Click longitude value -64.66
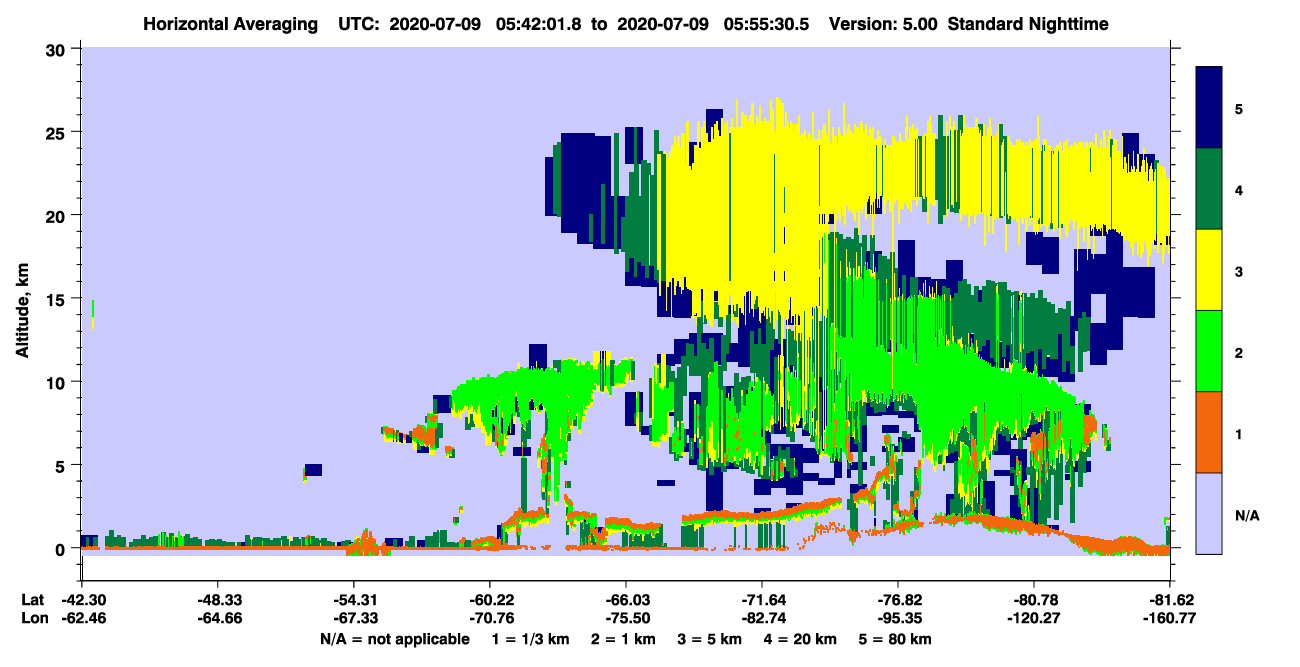Screen dimensions: 1300x667 (x=217, y=618)
